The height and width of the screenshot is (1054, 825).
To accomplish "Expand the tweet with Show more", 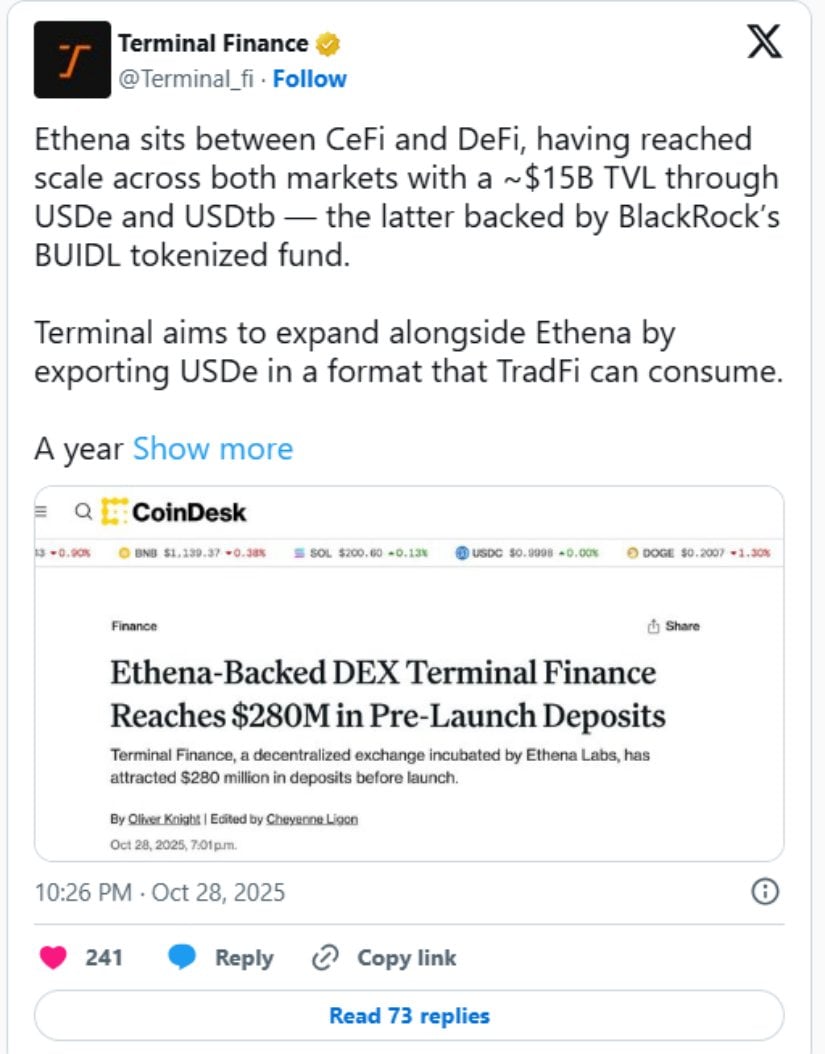I will pos(212,449).
